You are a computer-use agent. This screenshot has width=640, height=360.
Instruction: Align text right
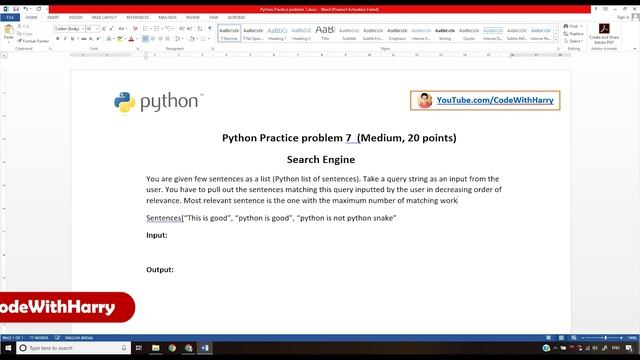click(160, 39)
